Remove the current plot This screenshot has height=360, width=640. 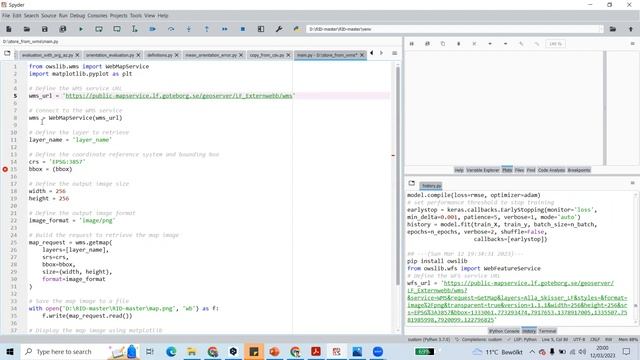tap(458, 44)
